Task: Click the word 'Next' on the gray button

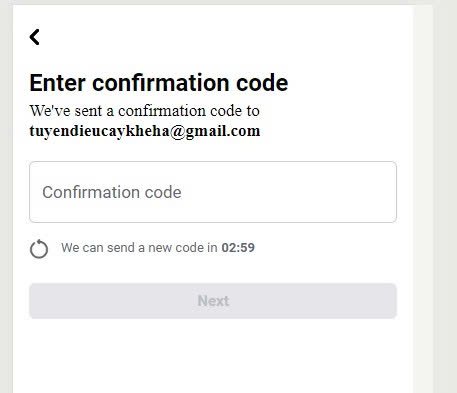Action: (213, 301)
